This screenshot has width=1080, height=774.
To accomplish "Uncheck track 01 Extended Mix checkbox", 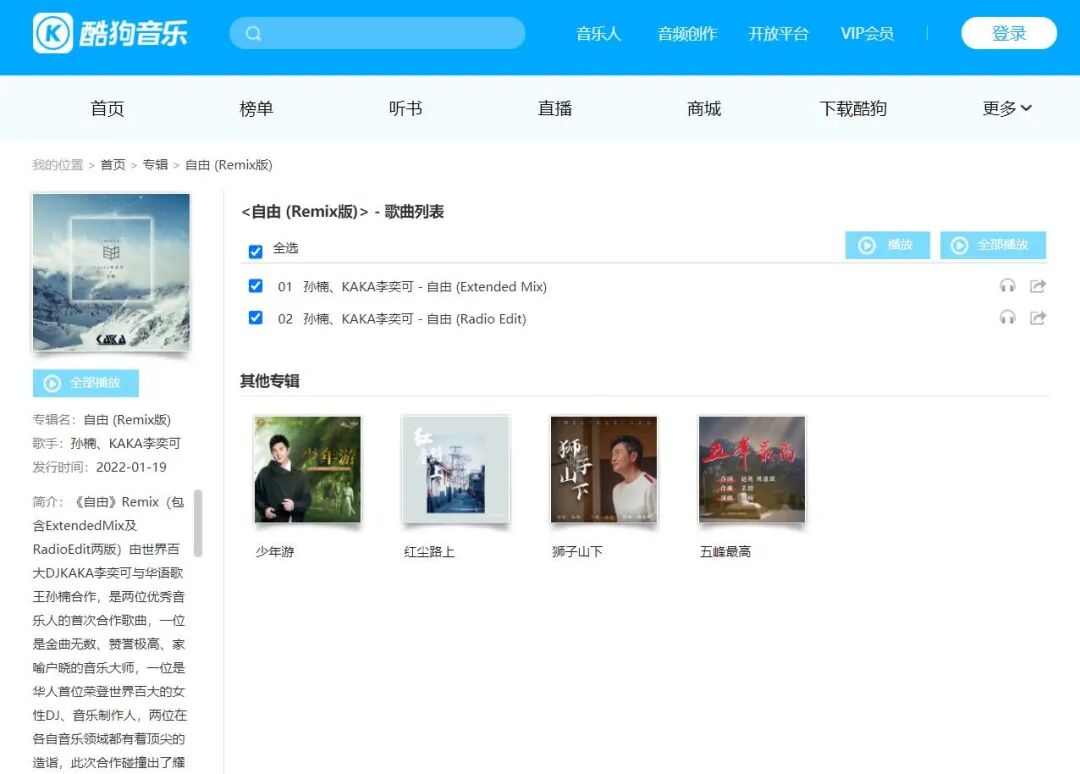I will 256,286.
